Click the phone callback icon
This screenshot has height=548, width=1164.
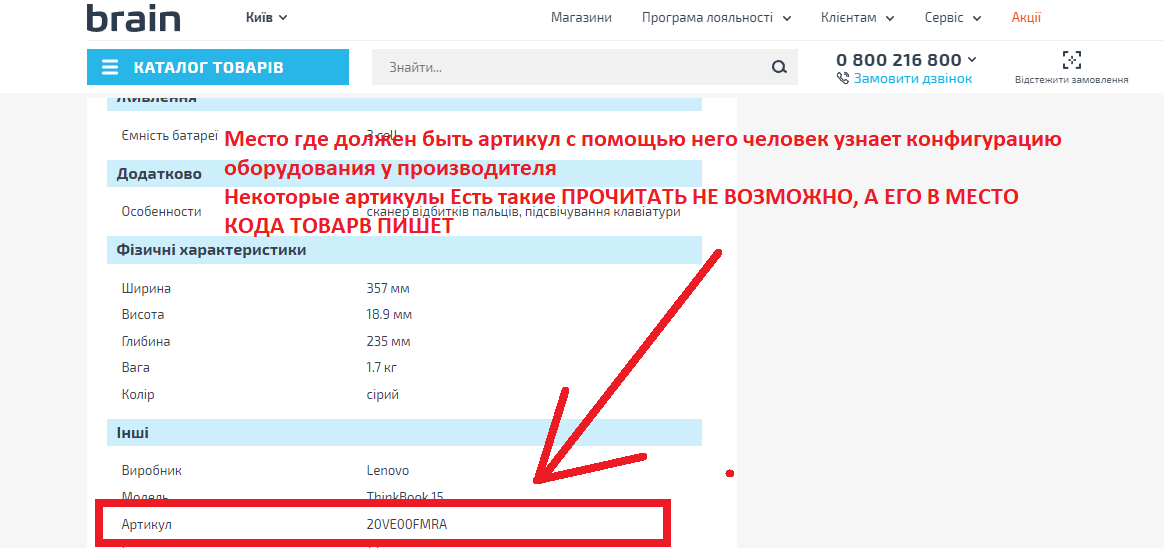pos(843,78)
